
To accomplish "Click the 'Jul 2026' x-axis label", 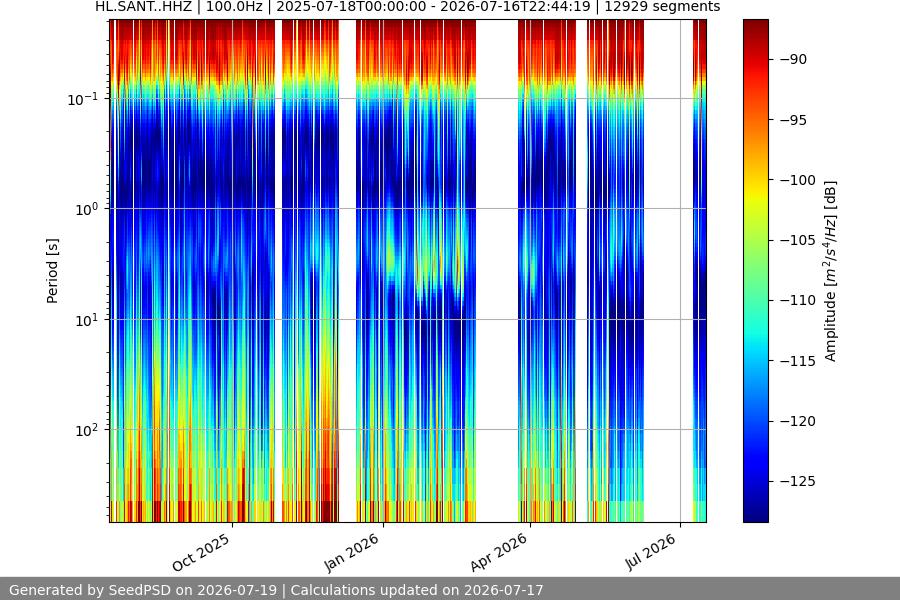I will coord(651,552).
